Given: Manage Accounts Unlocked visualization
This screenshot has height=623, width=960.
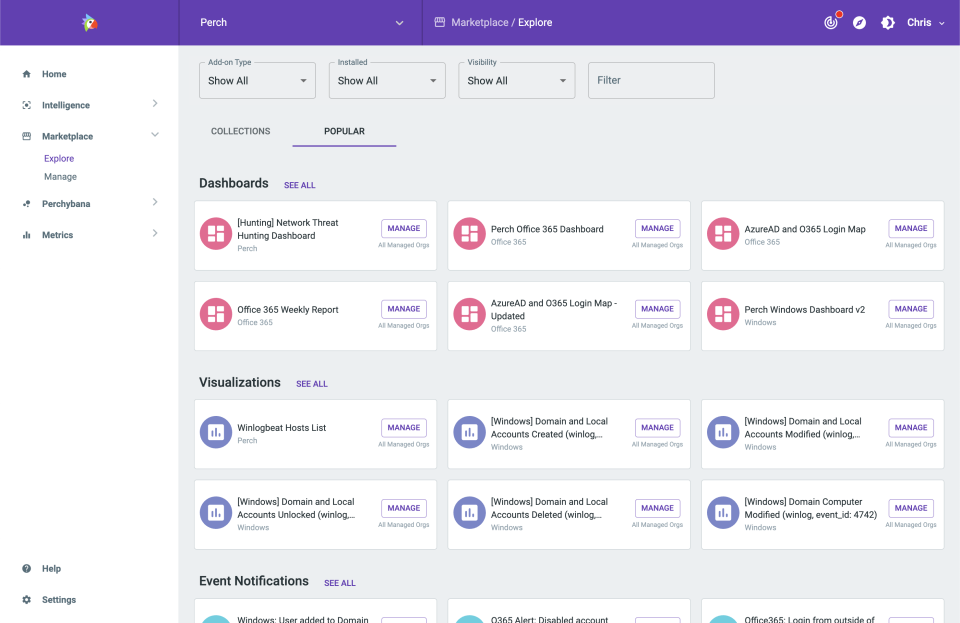Looking at the screenshot, I should (x=403, y=508).
